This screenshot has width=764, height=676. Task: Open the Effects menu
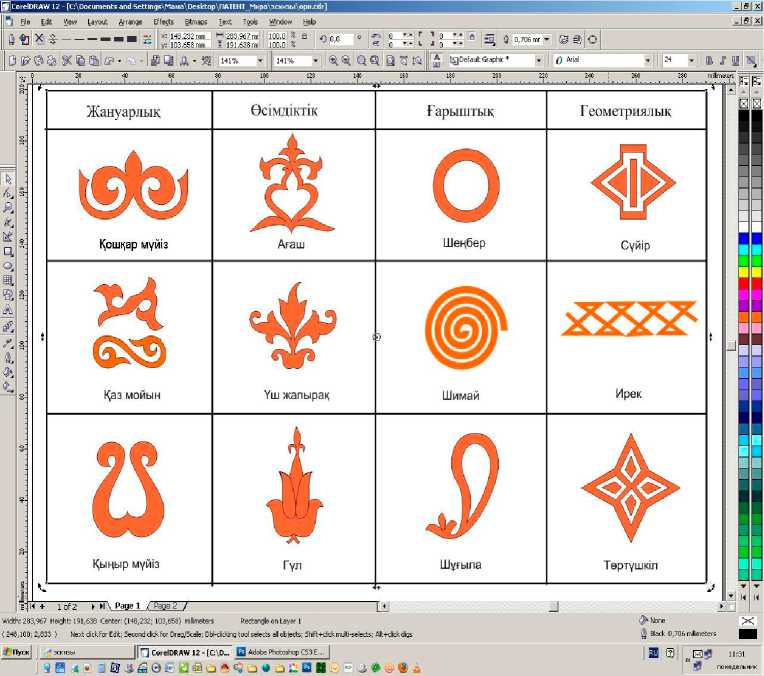(164, 22)
